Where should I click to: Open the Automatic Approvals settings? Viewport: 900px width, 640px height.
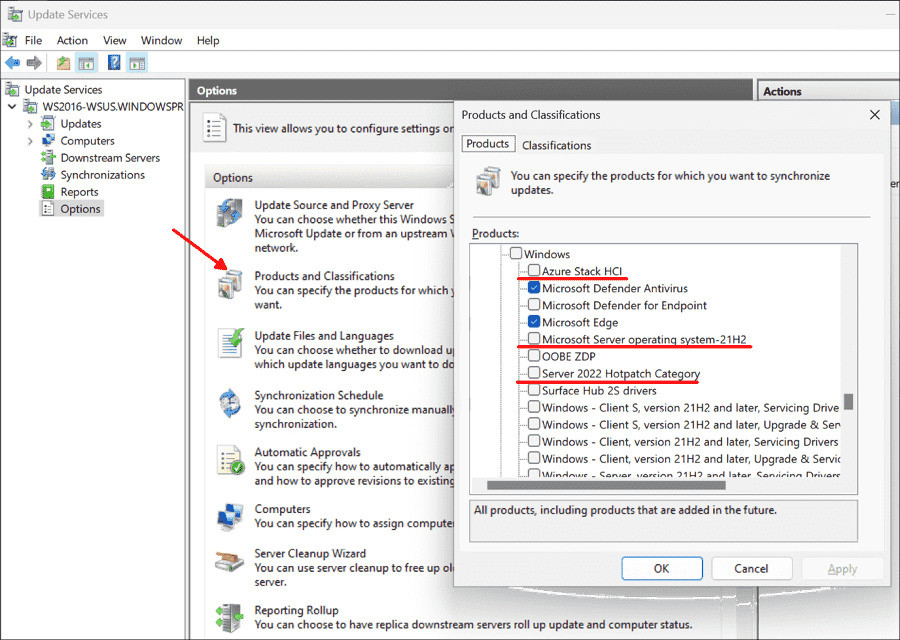pyautogui.click(x=306, y=451)
